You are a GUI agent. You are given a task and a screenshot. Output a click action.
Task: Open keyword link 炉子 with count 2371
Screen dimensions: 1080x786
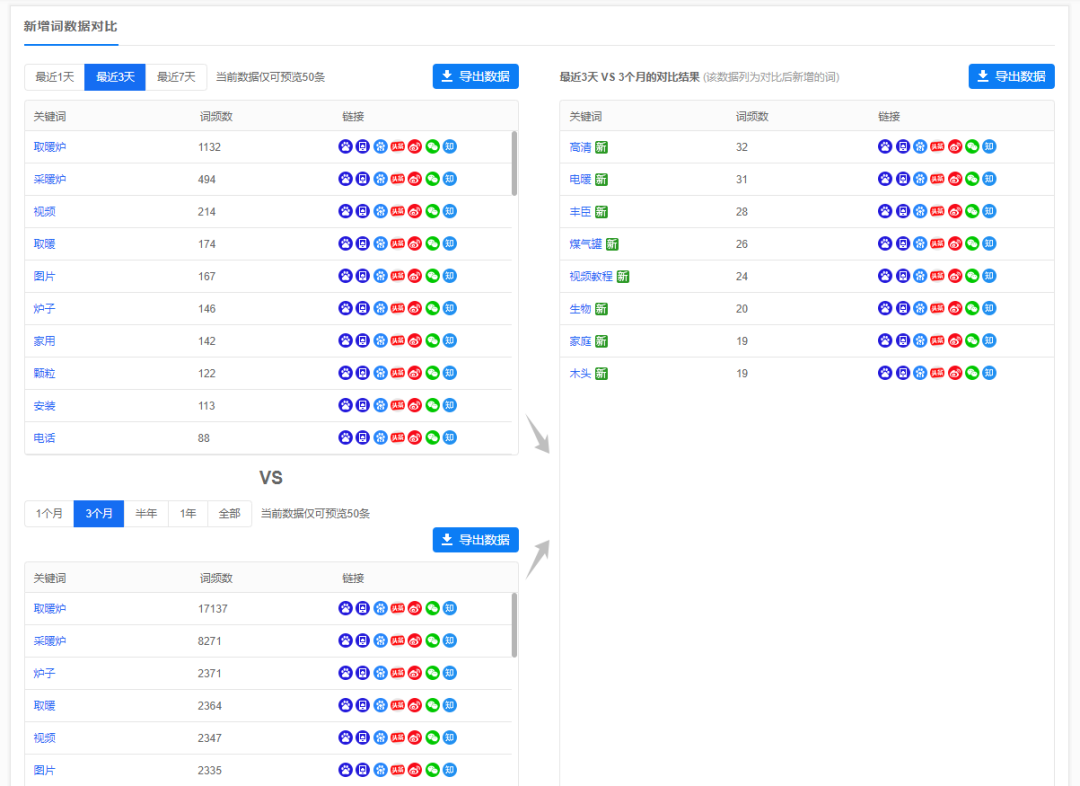pyautogui.click(x=44, y=673)
